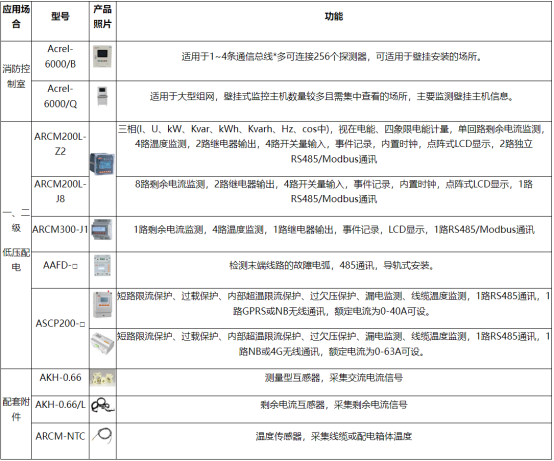The width and height of the screenshot is (554, 461).
Task: Click the Acrel-6000/B product photo
Action: (x=102, y=57)
